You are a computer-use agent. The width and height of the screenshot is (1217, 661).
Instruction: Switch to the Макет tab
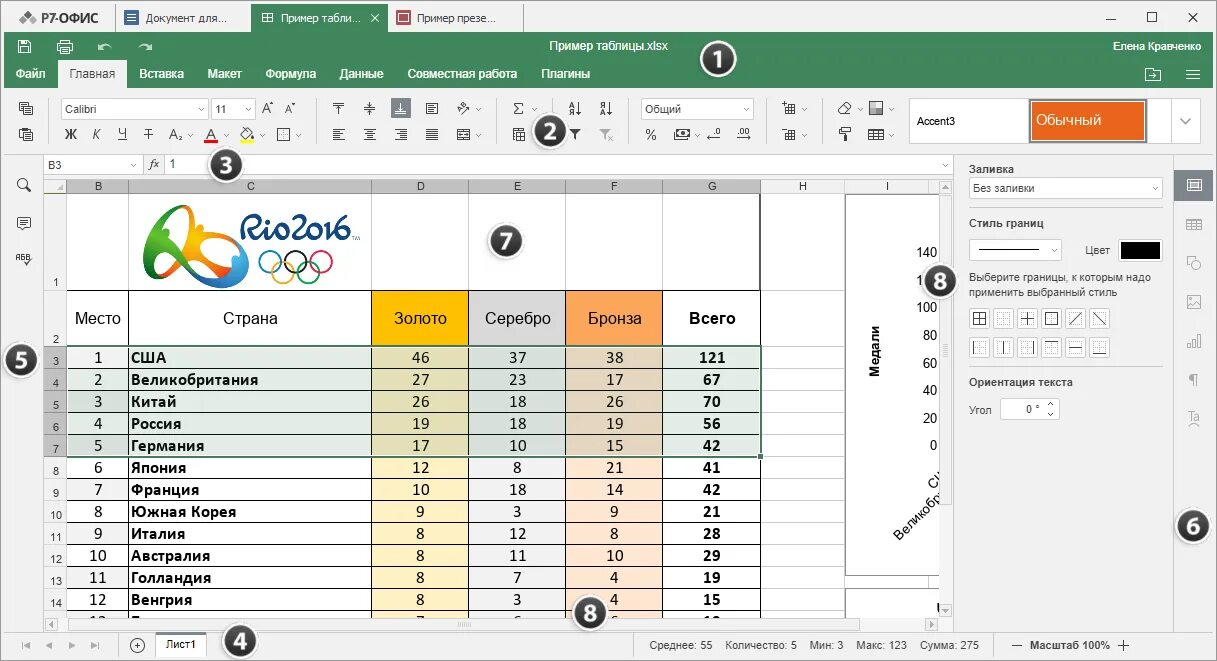(x=225, y=74)
